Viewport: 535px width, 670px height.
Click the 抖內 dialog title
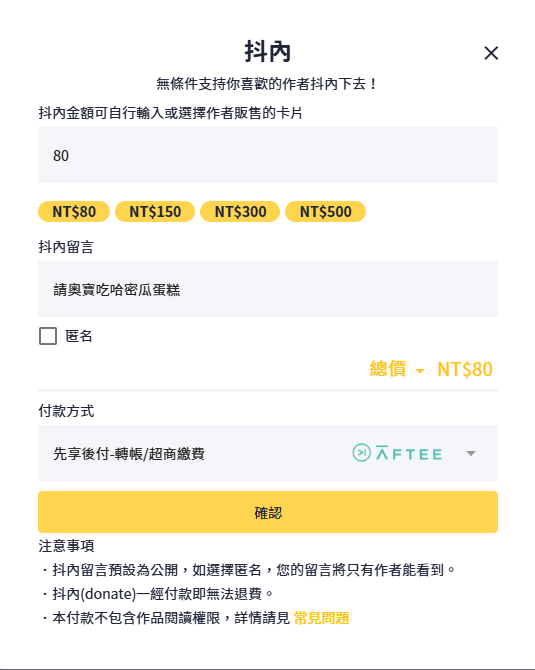(268, 52)
